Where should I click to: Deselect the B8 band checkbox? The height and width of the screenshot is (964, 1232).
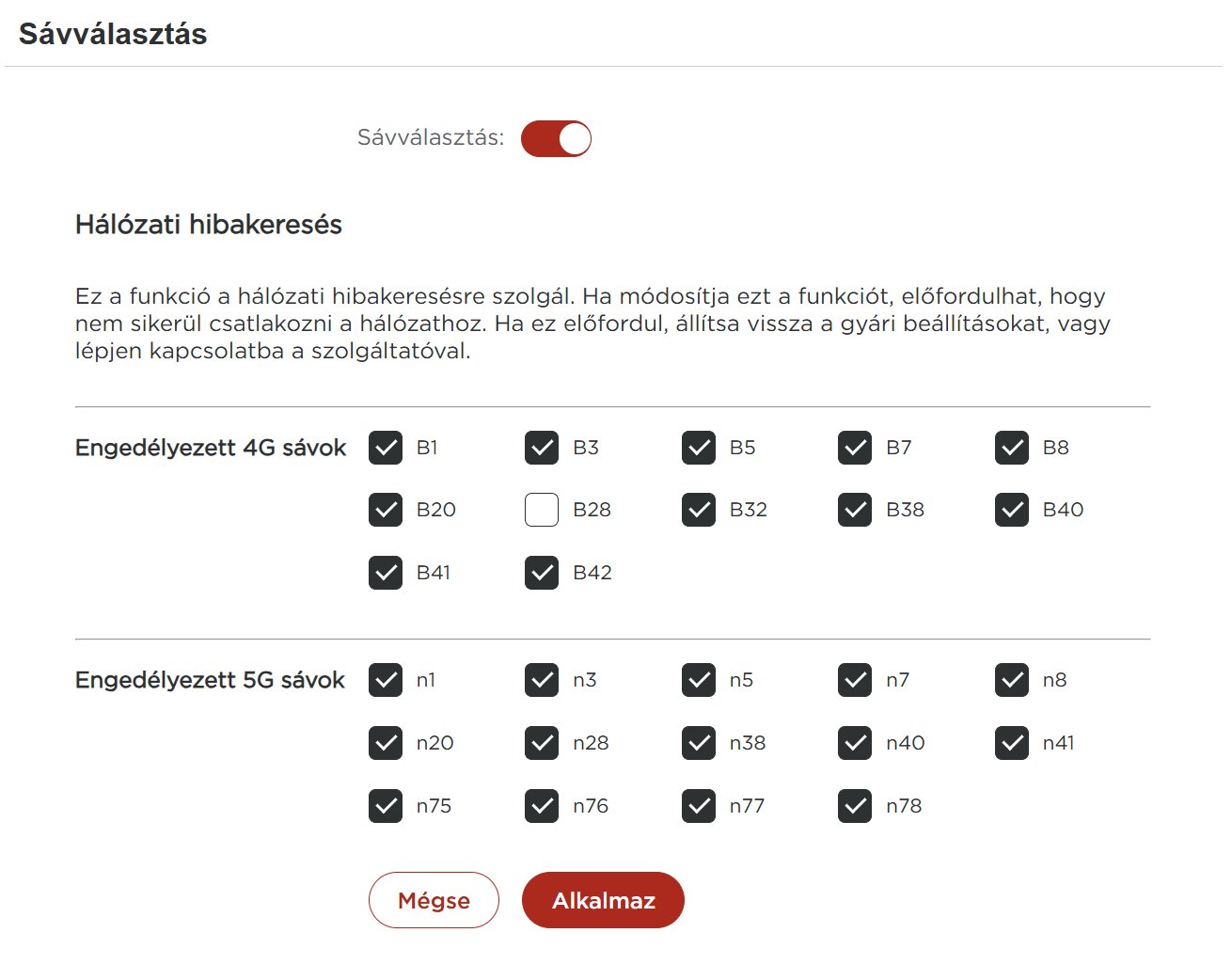[1012, 448]
